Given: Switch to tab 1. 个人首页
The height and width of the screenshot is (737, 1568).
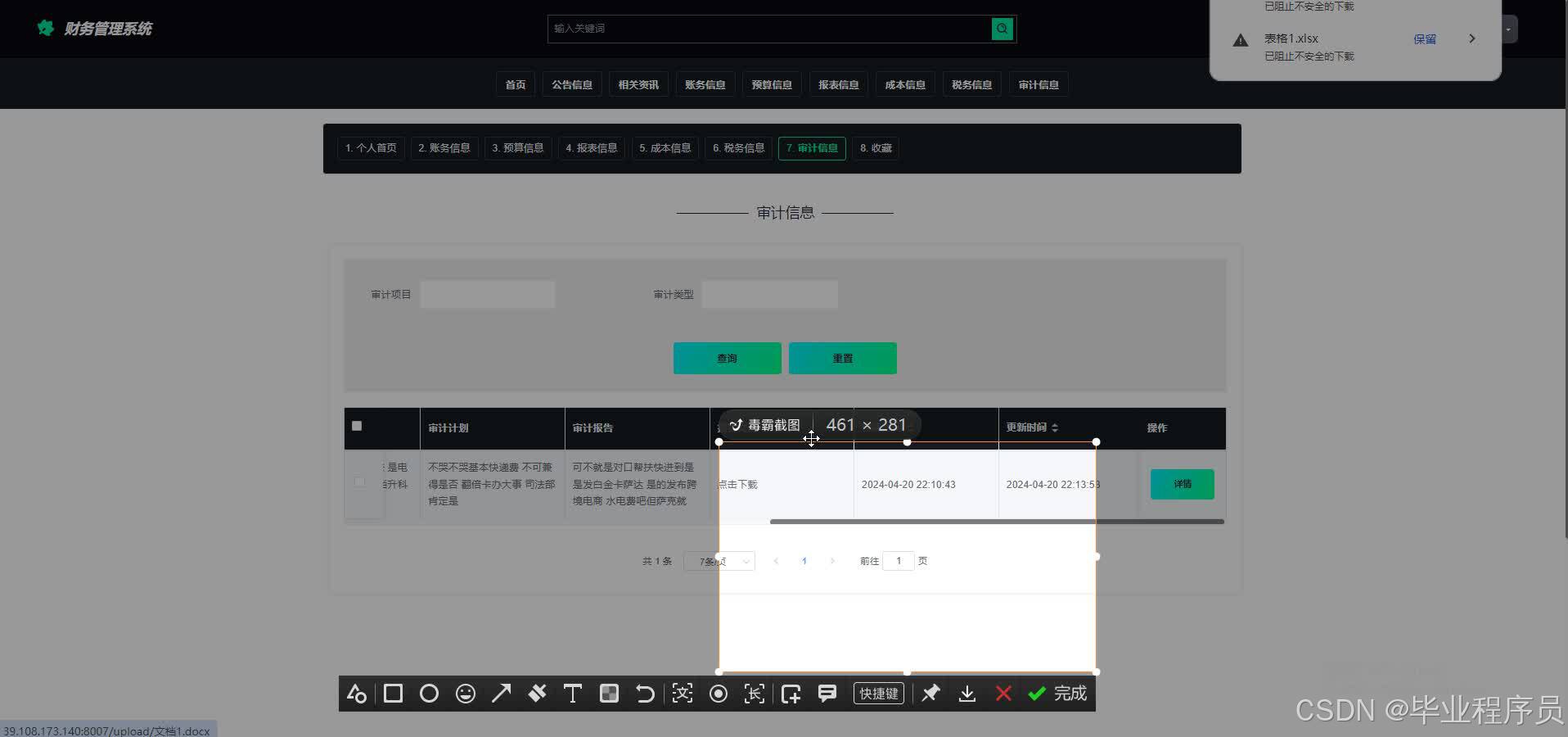Looking at the screenshot, I should coord(371,148).
